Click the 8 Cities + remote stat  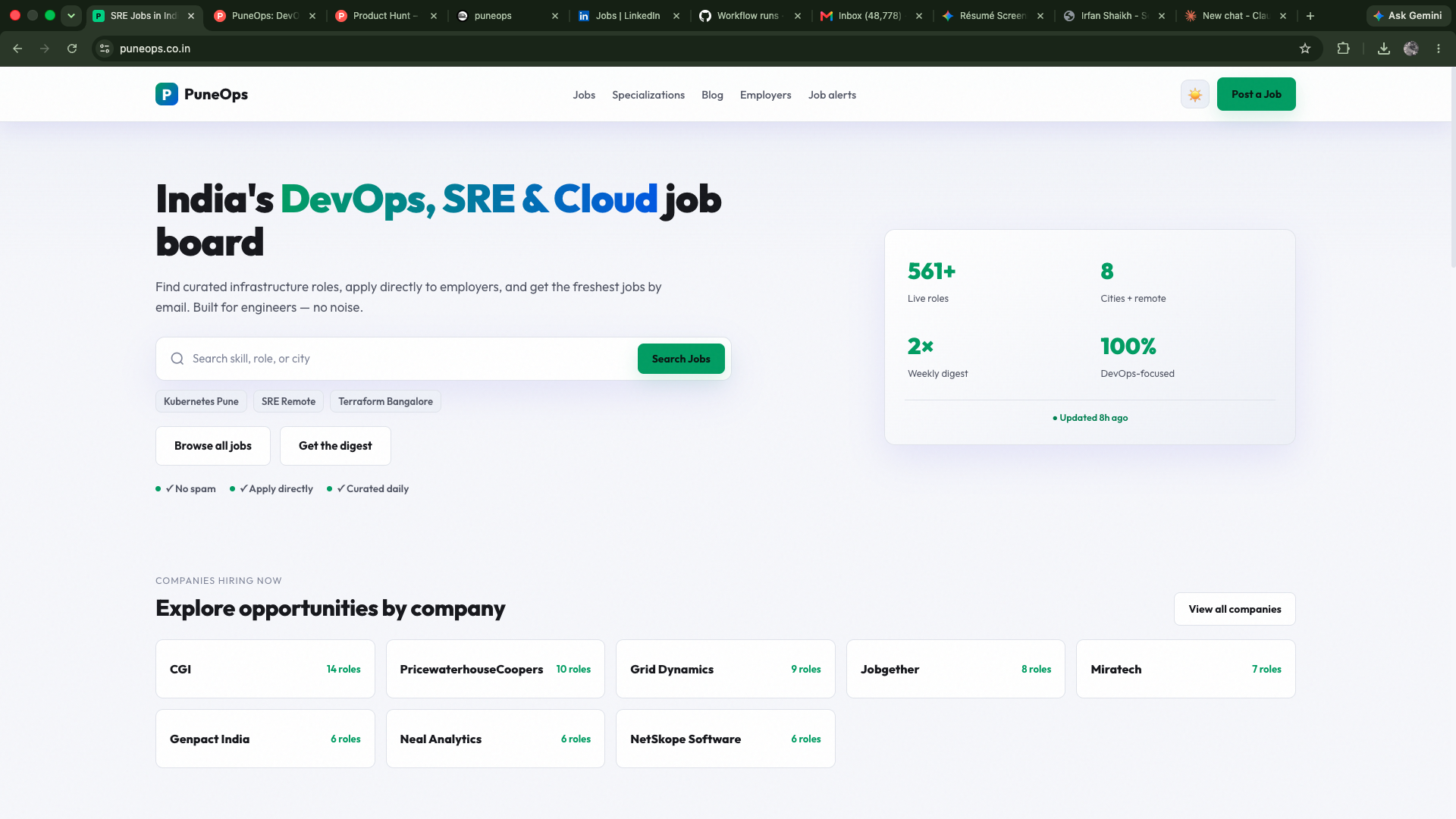point(1133,281)
